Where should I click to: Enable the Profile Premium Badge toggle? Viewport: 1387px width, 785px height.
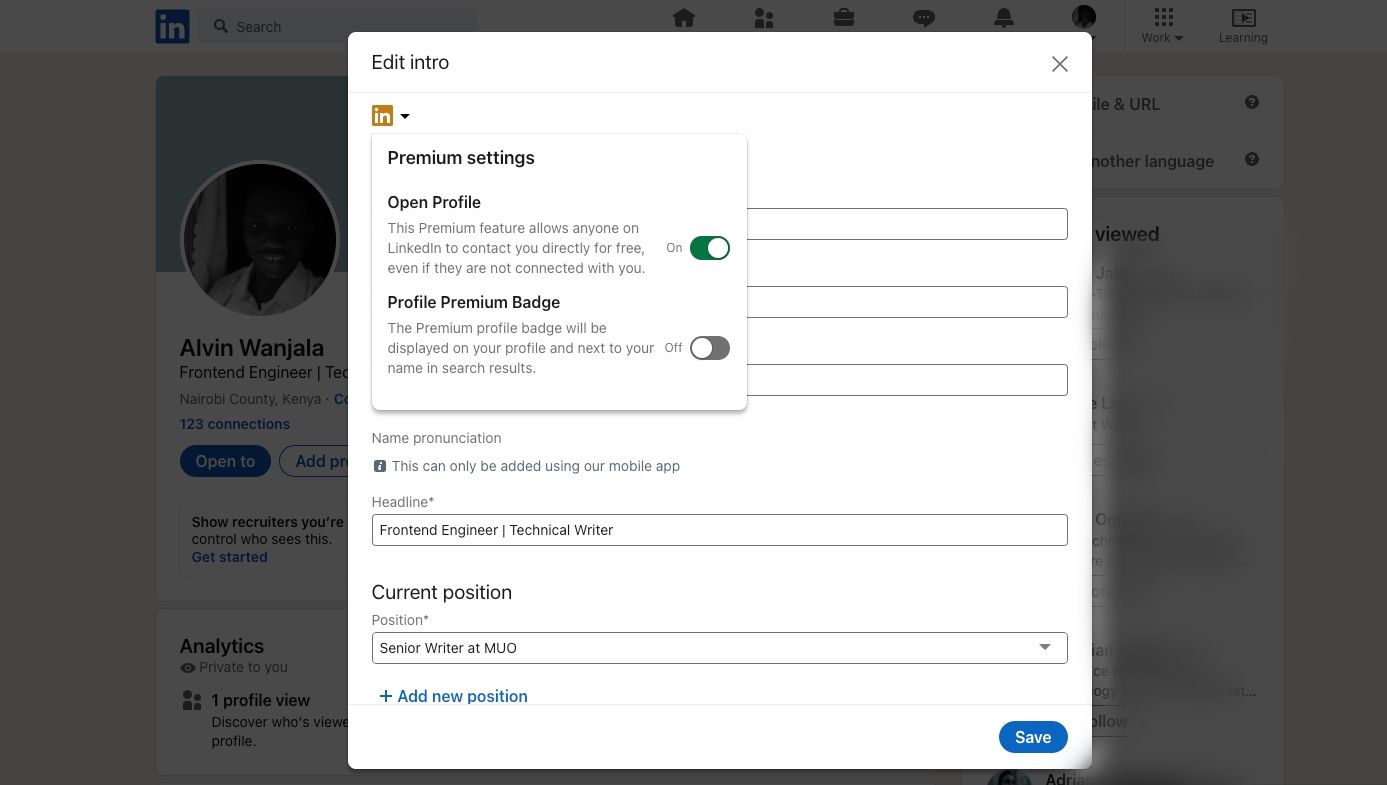710,348
